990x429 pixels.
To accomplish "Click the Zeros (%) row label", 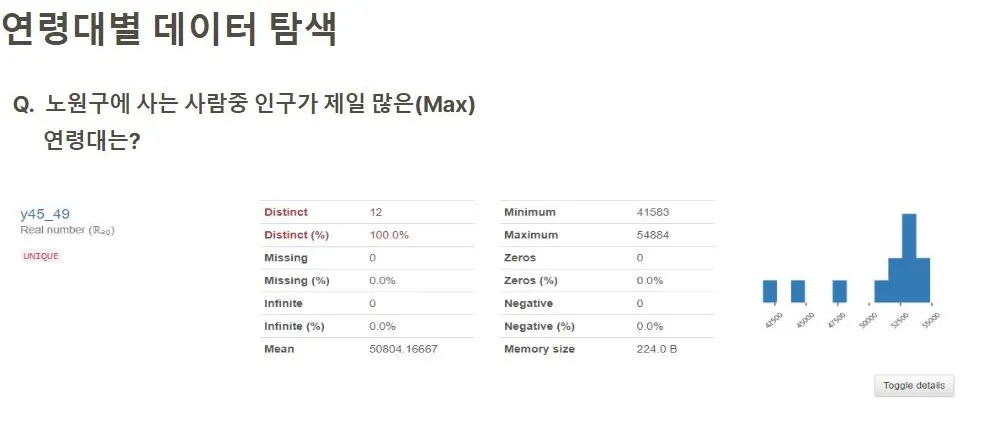I will pyautogui.click(x=530, y=281).
